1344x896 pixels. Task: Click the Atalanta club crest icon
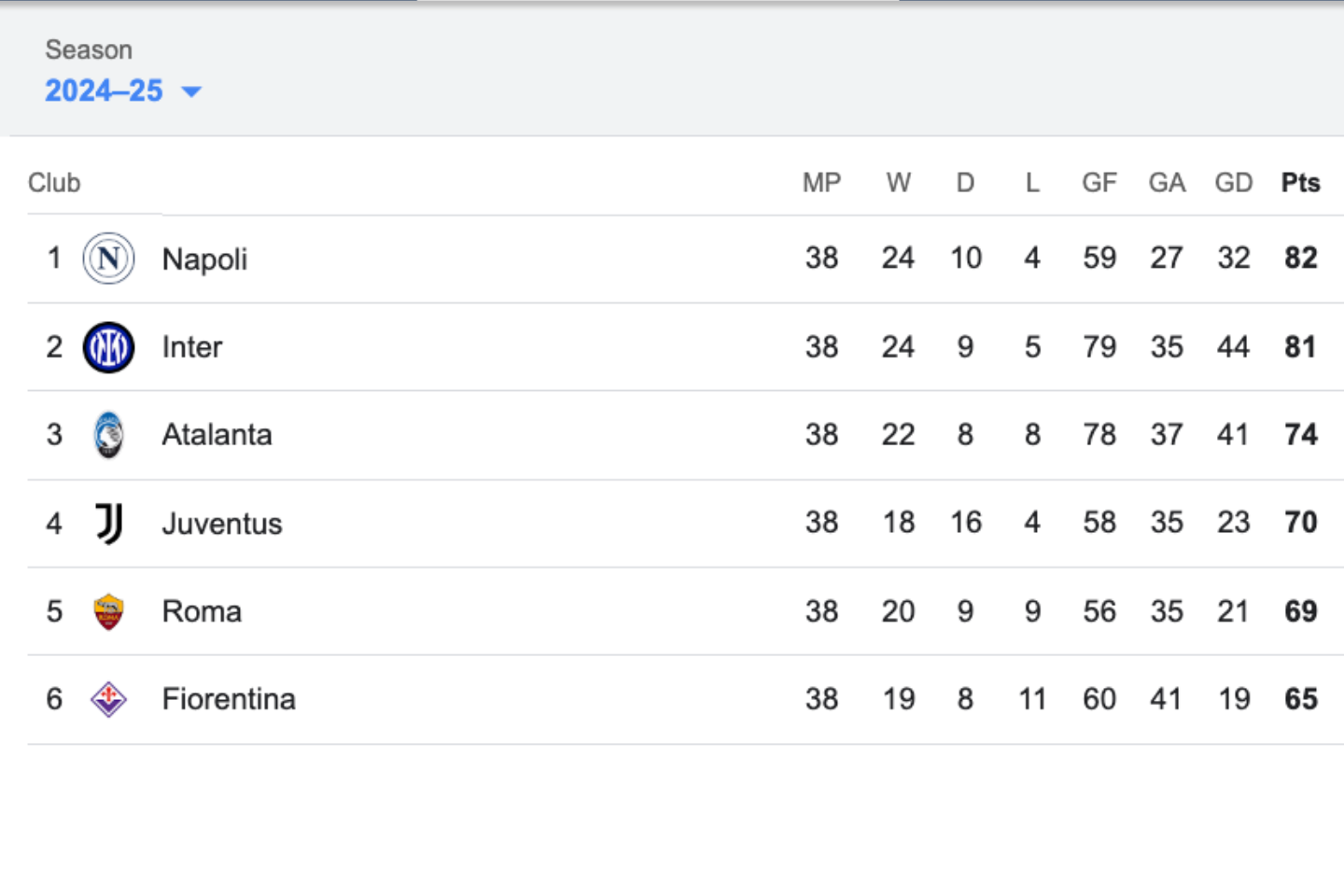tap(108, 435)
